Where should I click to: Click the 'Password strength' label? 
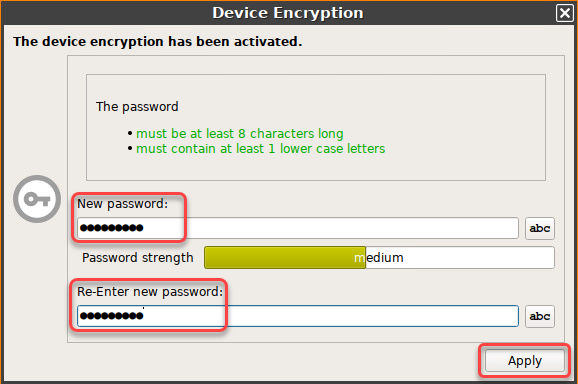[137, 258]
